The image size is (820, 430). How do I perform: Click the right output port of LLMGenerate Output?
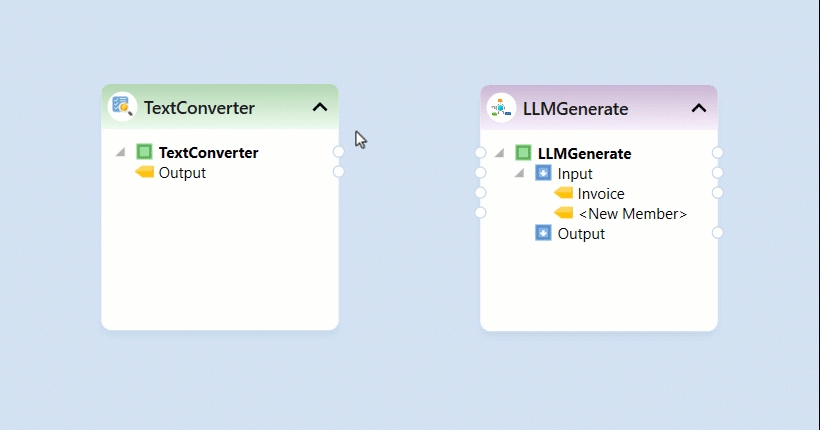(x=718, y=232)
